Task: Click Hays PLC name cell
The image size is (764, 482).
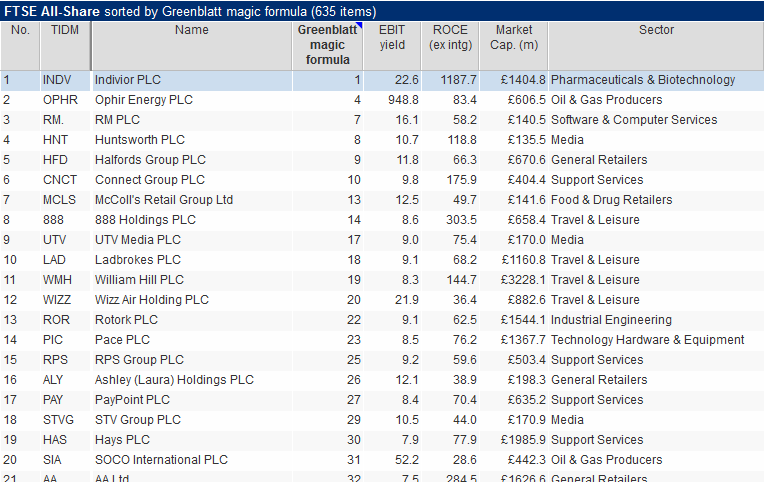Action: point(122,440)
